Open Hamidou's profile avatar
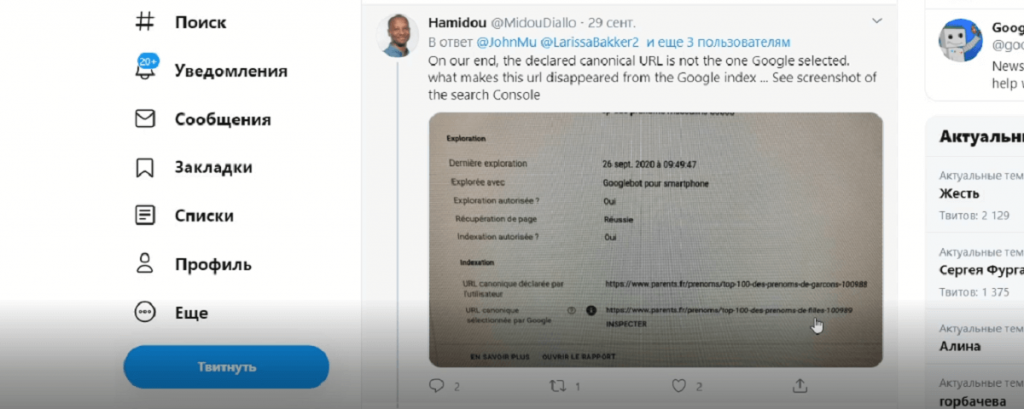The image size is (1024, 409). click(x=397, y=35)
